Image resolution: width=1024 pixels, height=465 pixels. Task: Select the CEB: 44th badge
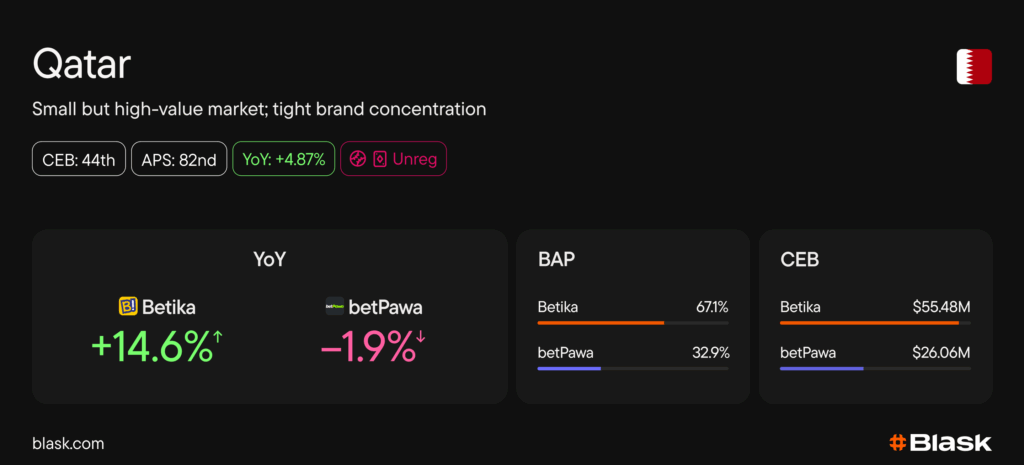(79, 159)
